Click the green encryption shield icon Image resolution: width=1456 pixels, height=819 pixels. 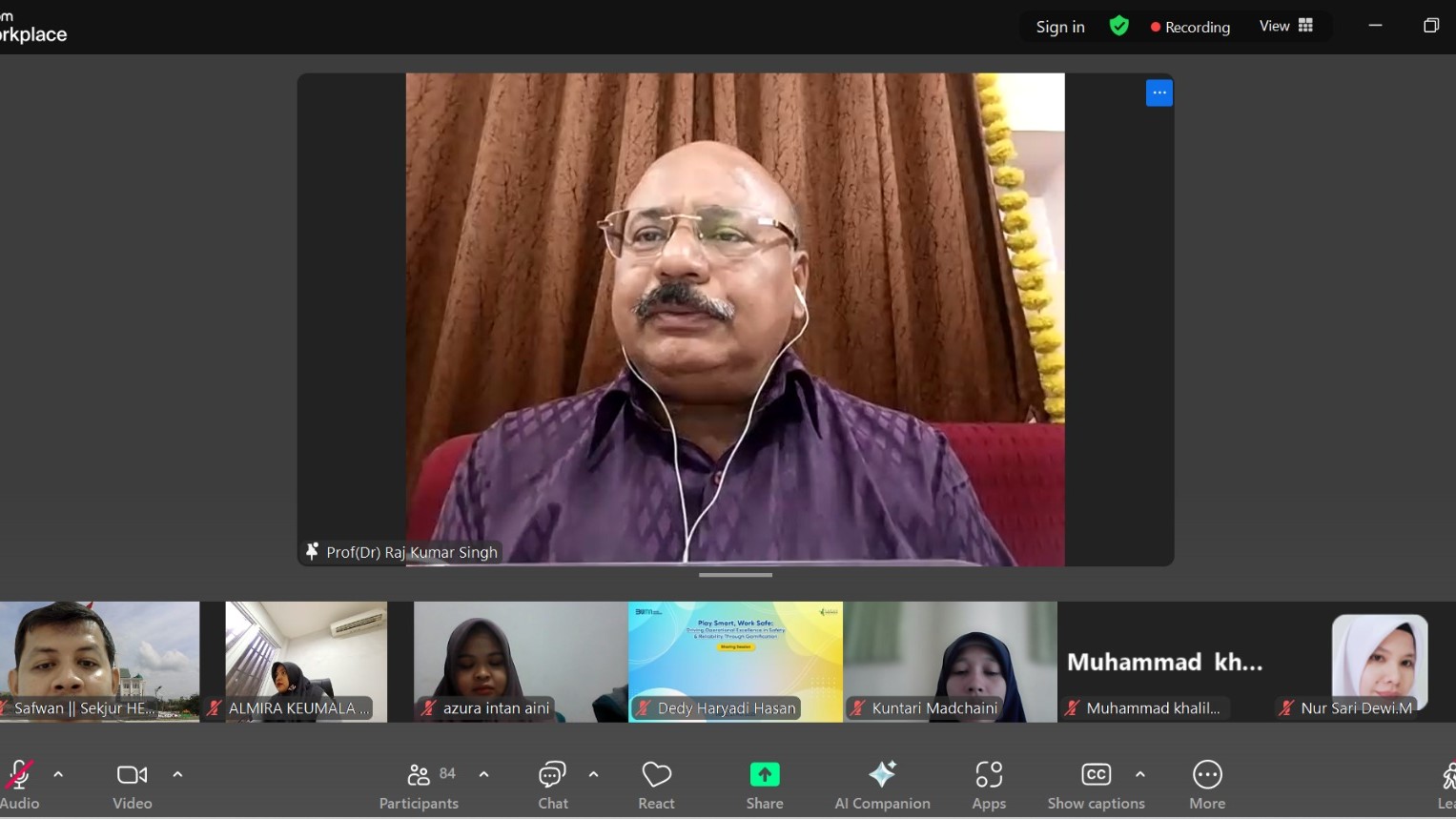tap(1118, 26)
